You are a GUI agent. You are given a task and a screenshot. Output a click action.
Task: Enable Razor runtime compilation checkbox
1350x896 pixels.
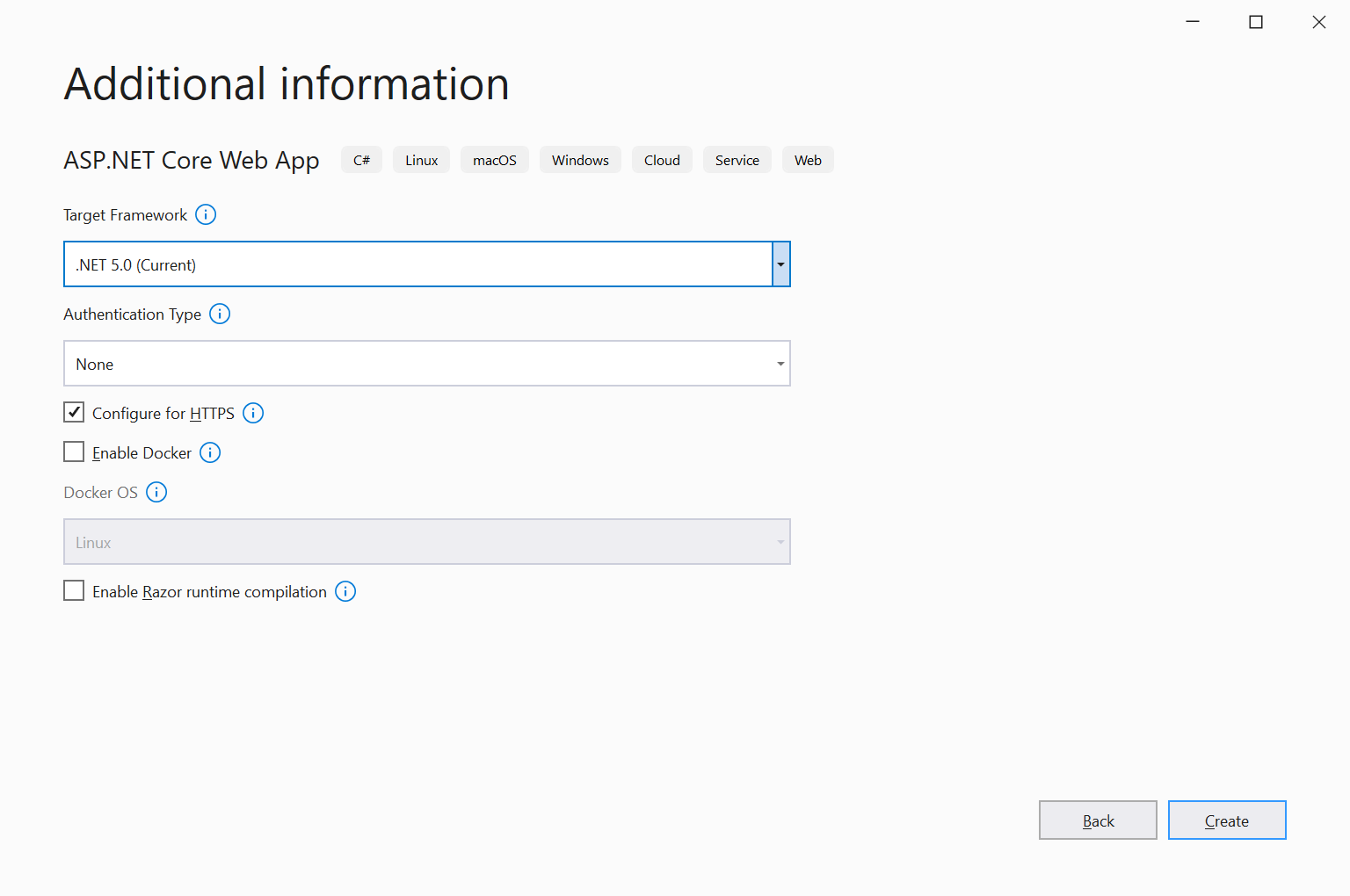(x=75, y=591)
